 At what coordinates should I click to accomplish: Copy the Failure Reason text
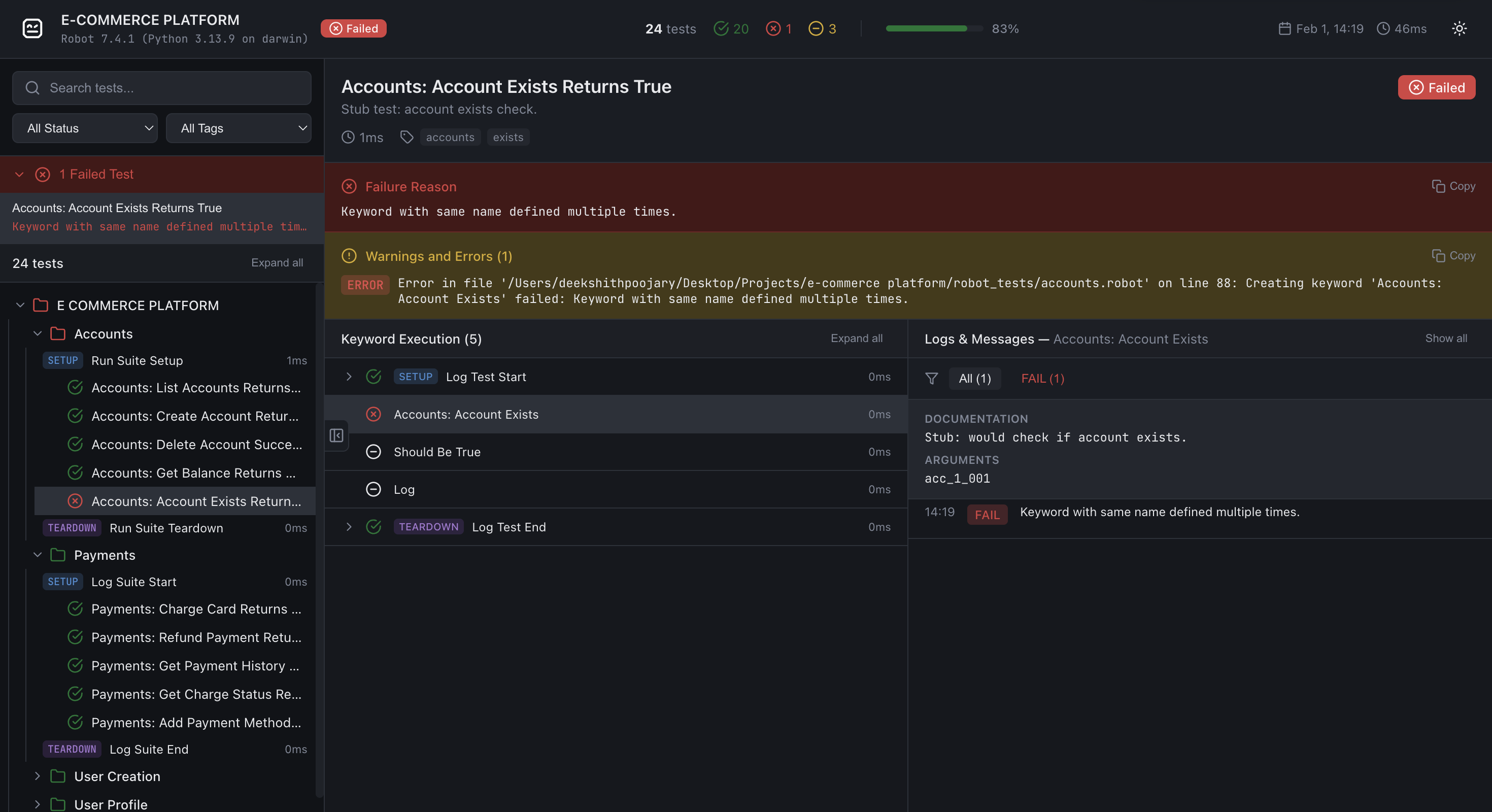[1453, 186]
